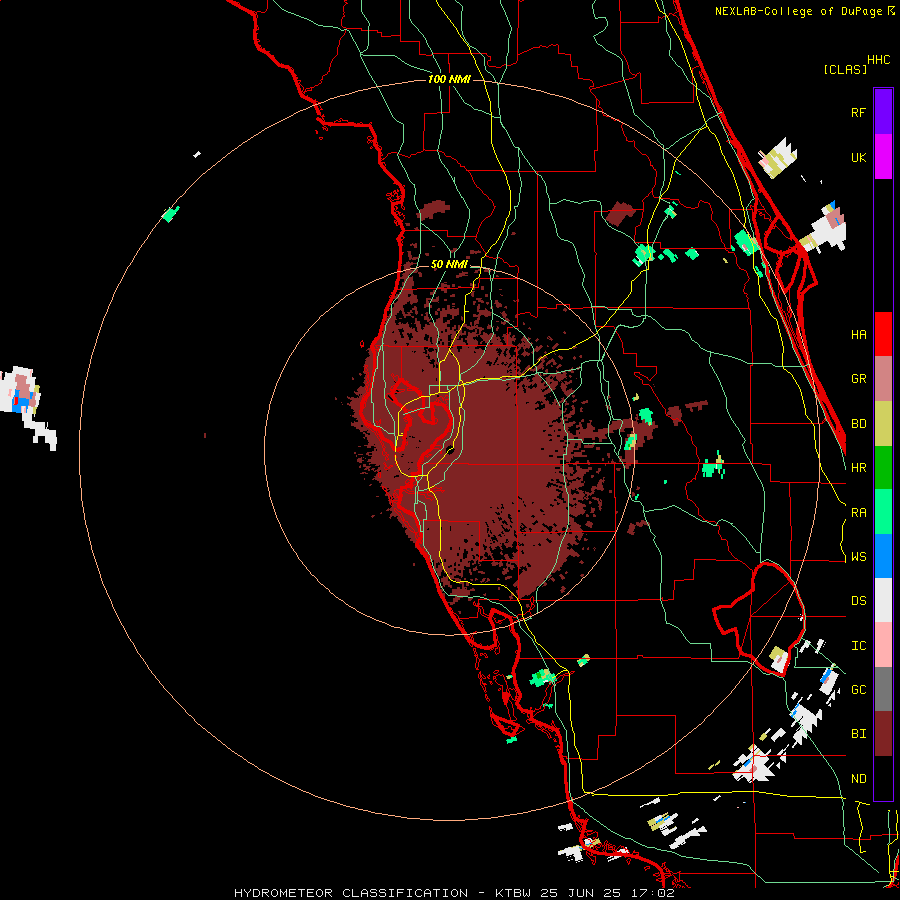Click the "GC" legend label
The width and height of the screenshot is (900, 900).
point(859,690)
